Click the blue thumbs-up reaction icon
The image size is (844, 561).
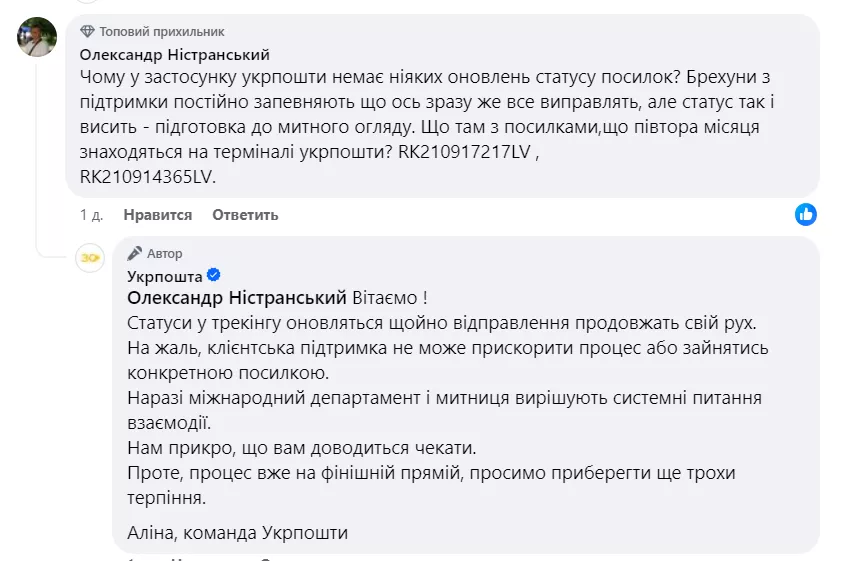tap(806, 214)
